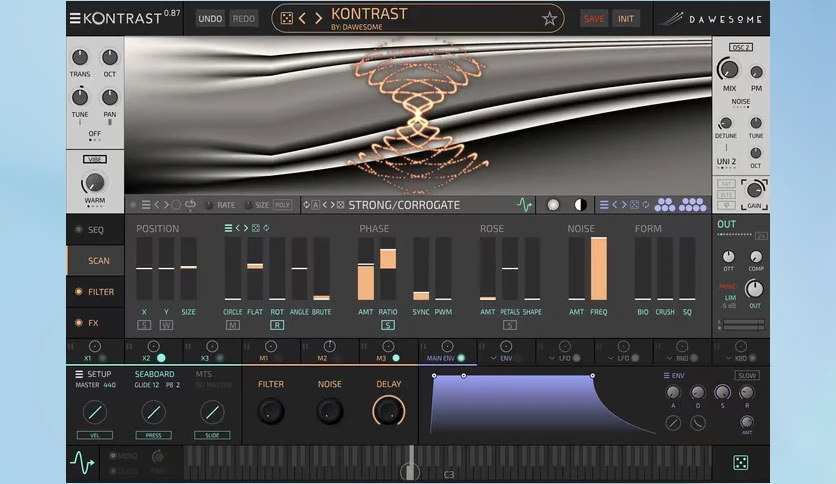836x484 pixels.
Task: Click the green cycle icon next to POSITION dice
Action: [266, 228]
